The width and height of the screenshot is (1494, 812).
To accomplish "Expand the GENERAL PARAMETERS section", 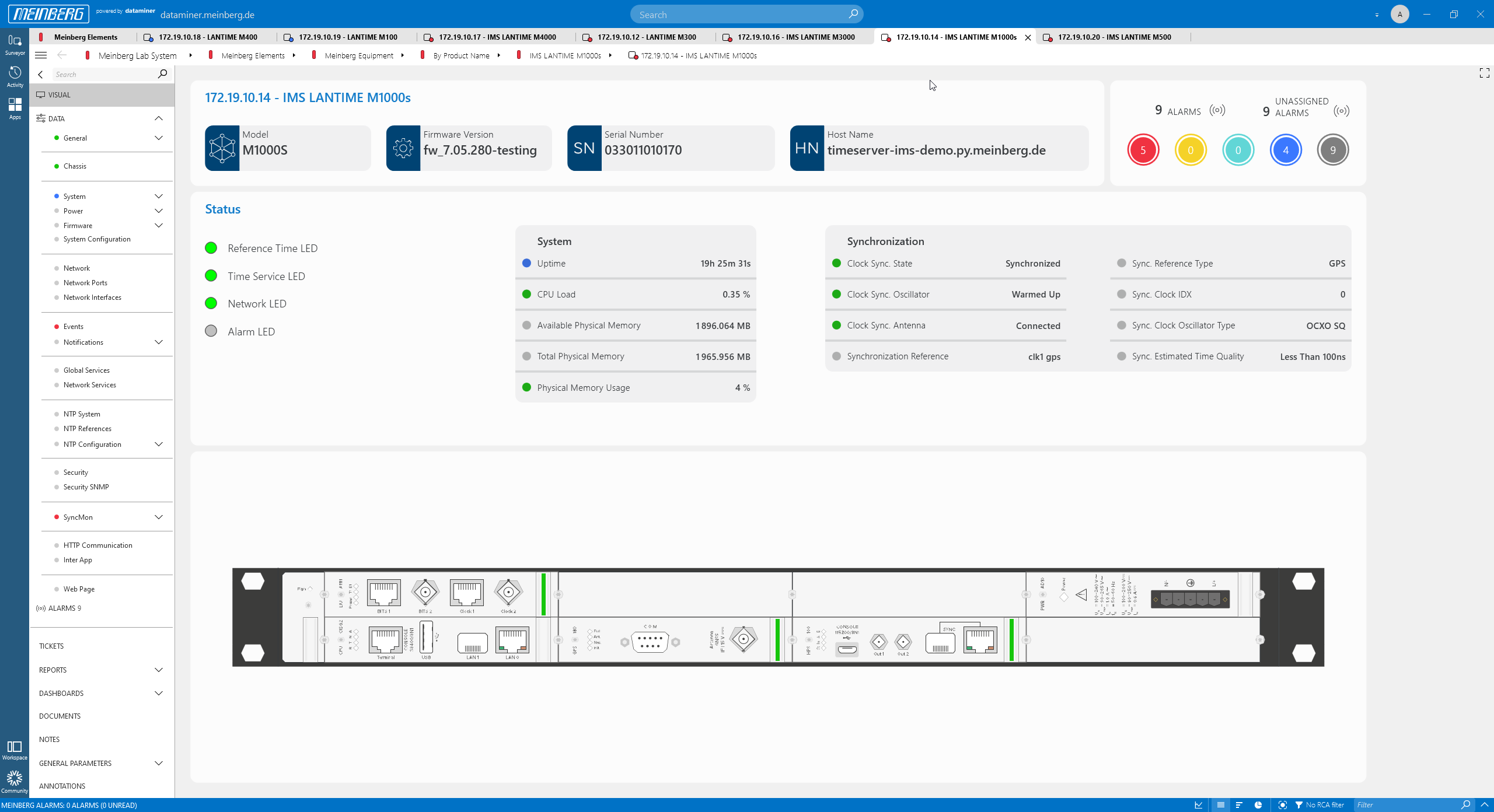I will pos(158,764).
